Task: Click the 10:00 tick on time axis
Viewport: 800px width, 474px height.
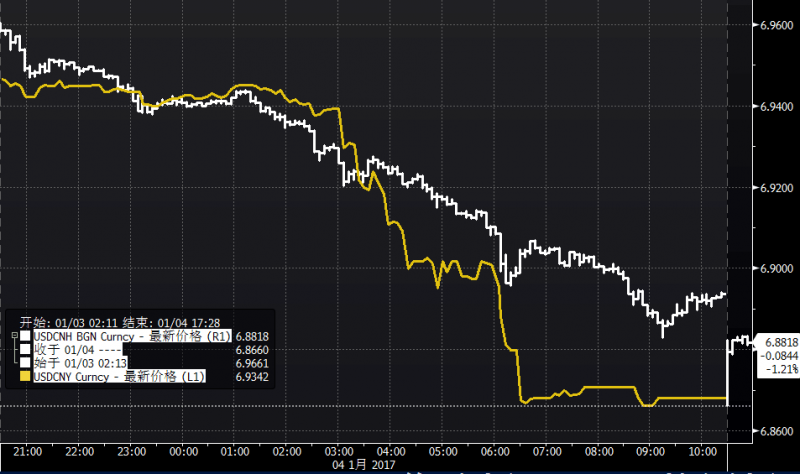Action: tap(708, 451)
